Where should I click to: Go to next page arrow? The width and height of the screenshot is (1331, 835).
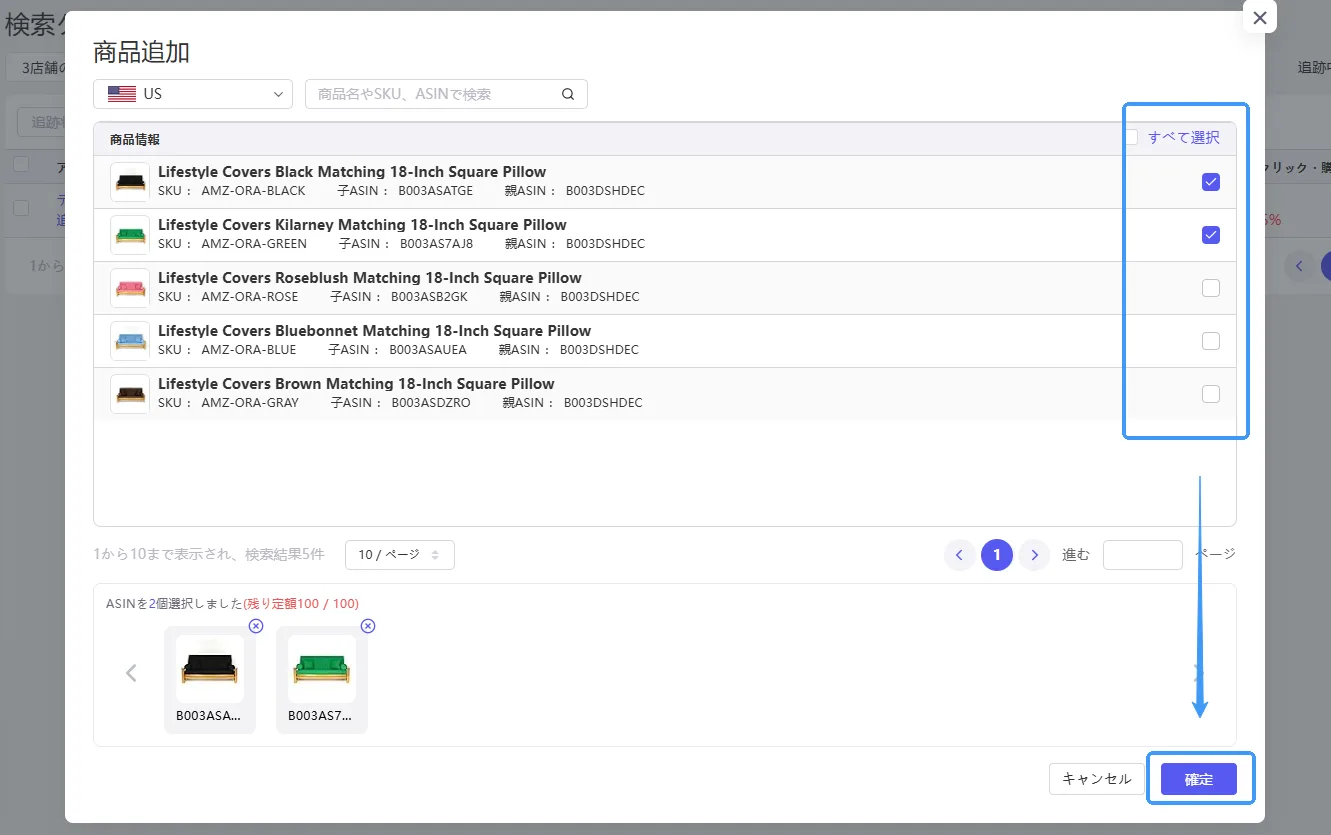(1034, 555)
